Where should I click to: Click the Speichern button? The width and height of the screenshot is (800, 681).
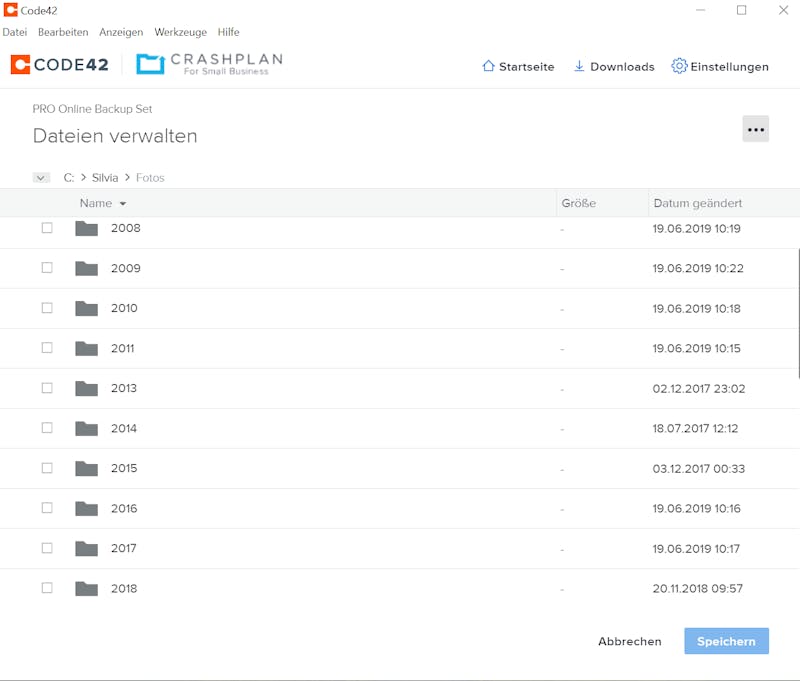(x=727, y=641)
